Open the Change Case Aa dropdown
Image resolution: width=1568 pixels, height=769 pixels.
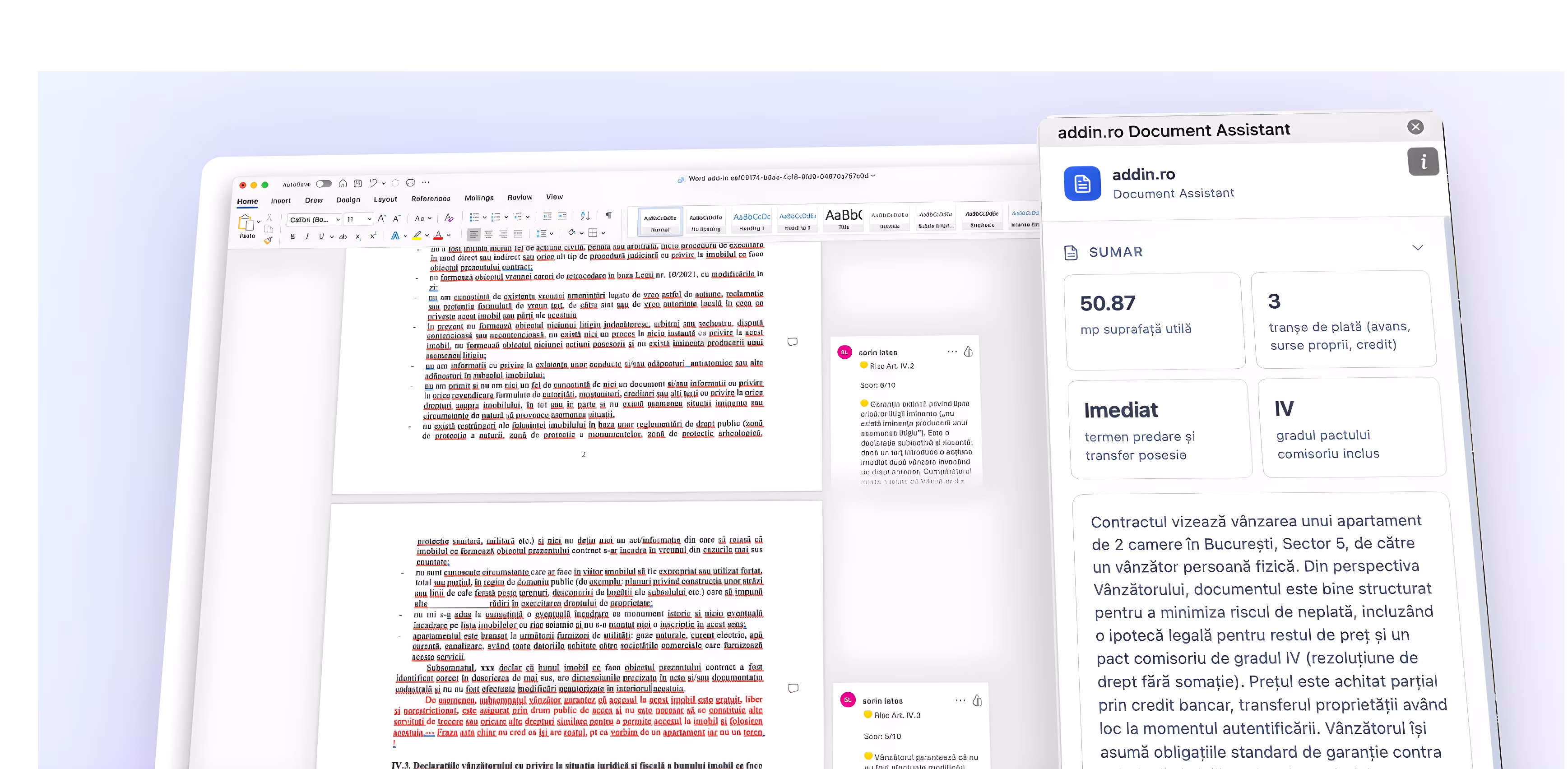[423, 218]
